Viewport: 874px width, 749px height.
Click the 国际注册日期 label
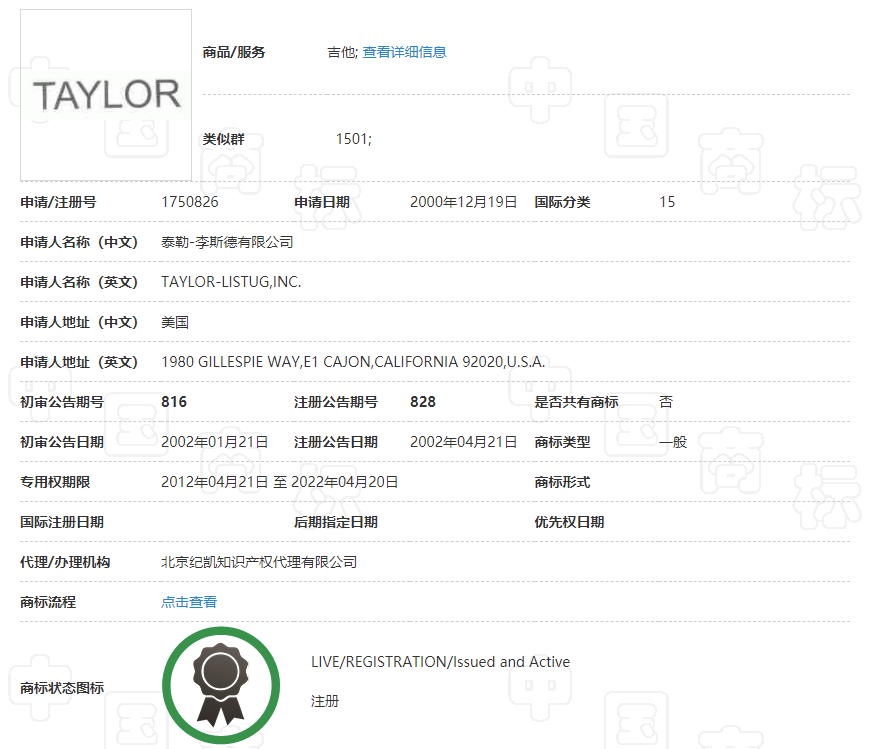(62, 522)
